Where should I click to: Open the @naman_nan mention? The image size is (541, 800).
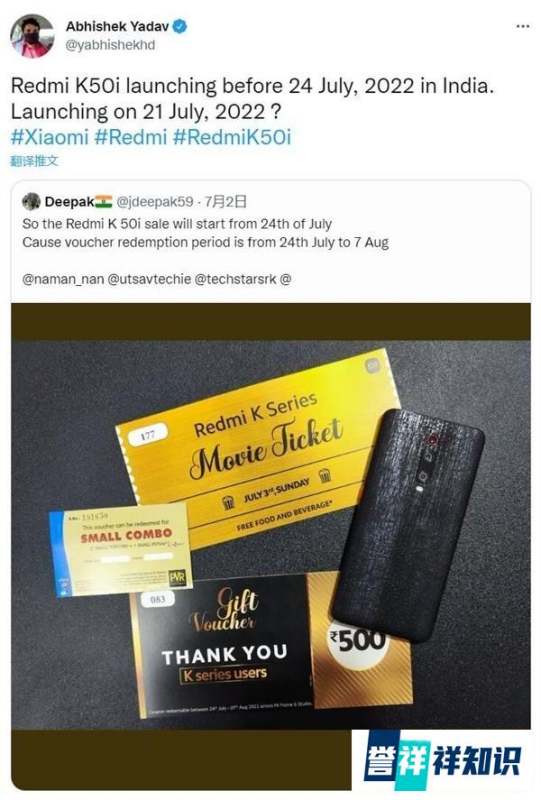(63, 279)
